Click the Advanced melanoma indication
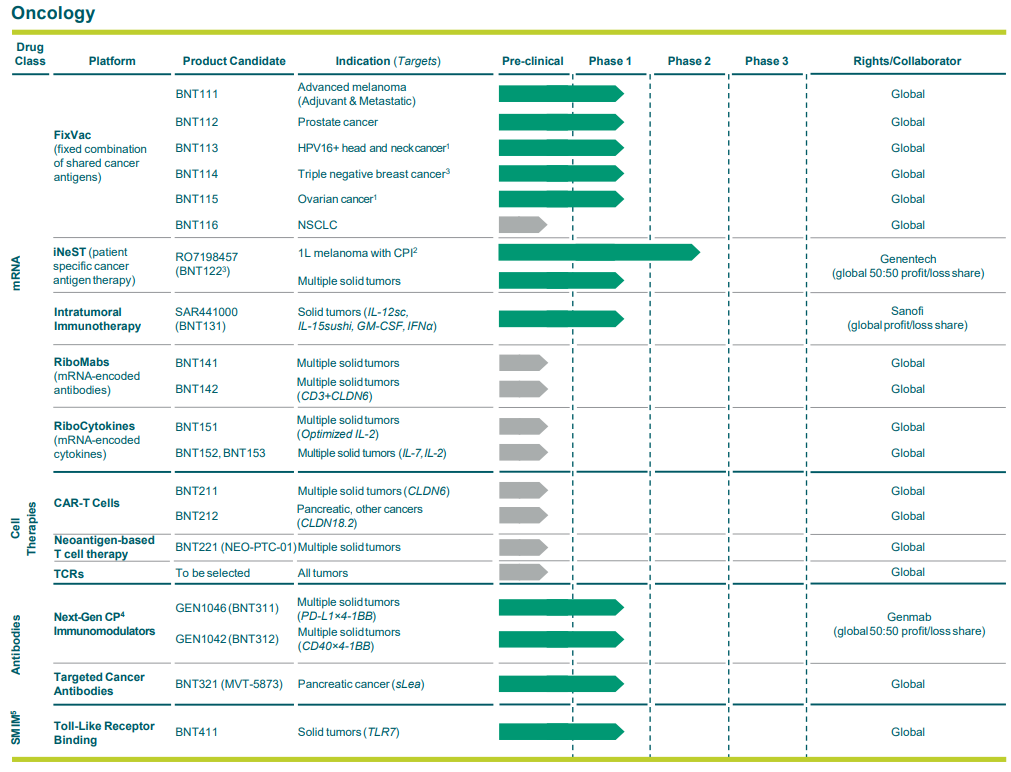Image resolution: width=1011 pixels, height=772 pixels. [x=357, y=94]
